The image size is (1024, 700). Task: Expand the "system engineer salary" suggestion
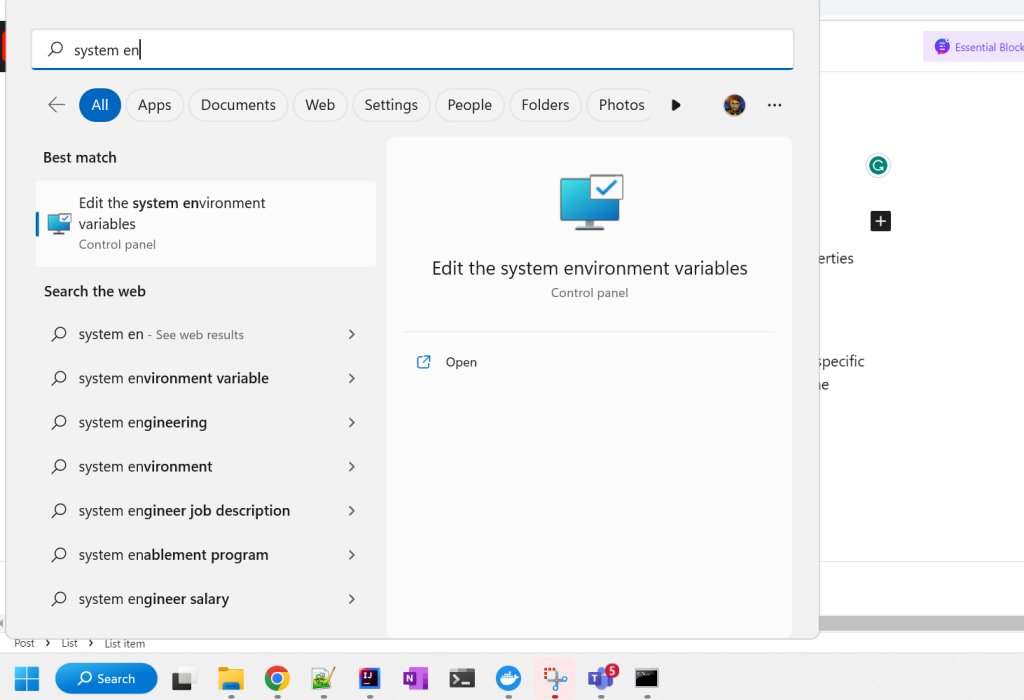click(x=351, y=598)
